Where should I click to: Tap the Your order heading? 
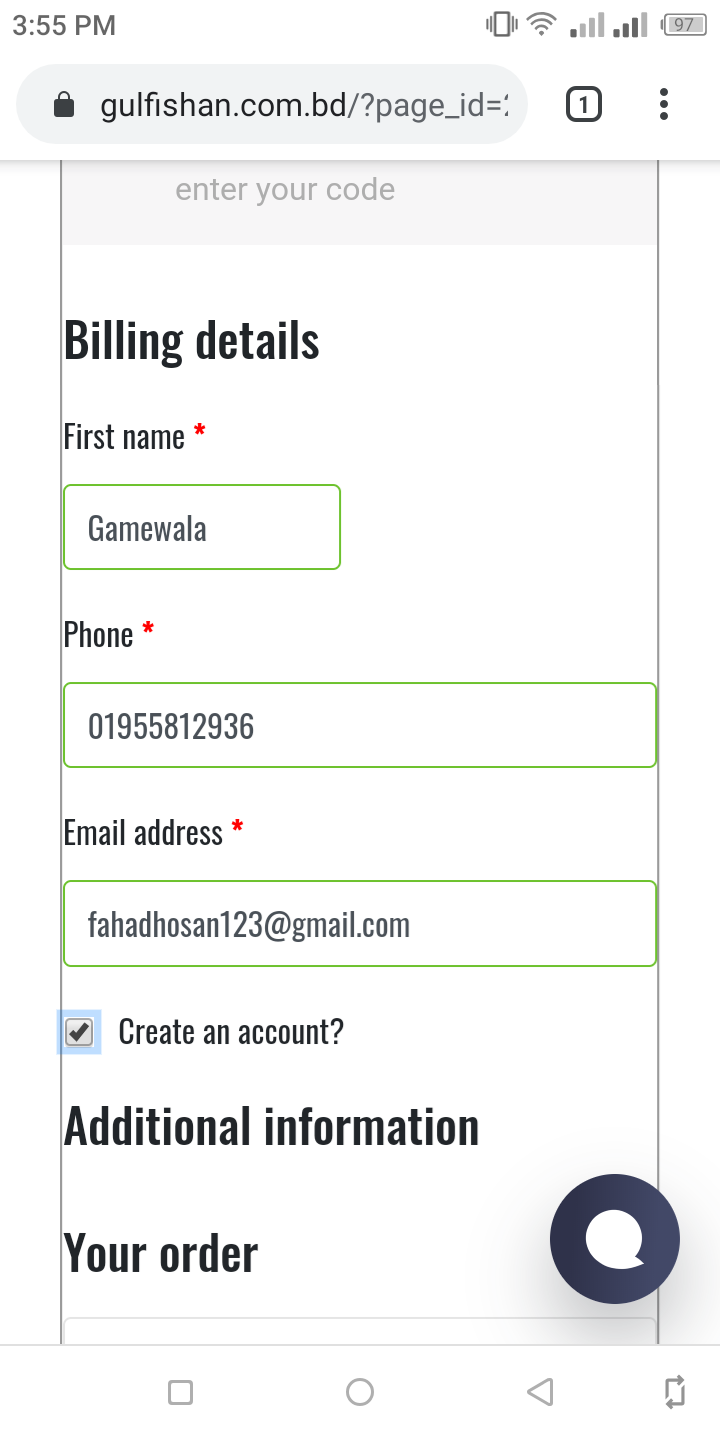(x=161, y=1254)
